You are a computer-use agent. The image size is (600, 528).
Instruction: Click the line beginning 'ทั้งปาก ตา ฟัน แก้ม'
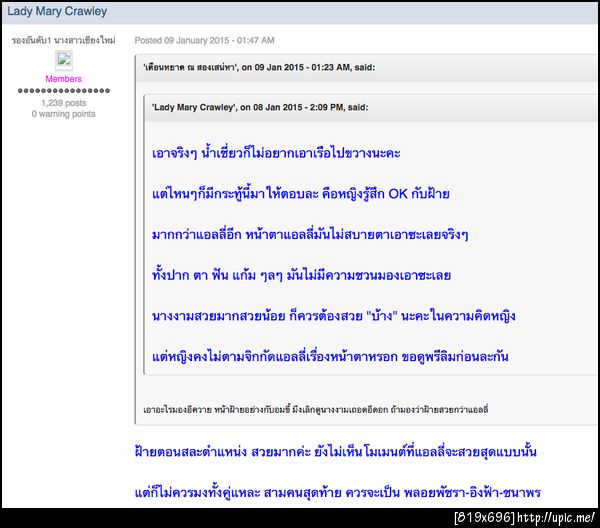(x=302, y=275)
